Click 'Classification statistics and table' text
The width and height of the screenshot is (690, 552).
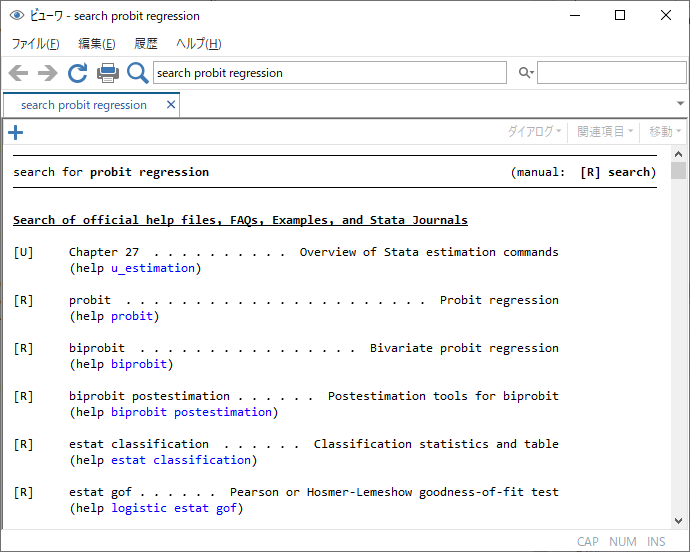436,444
